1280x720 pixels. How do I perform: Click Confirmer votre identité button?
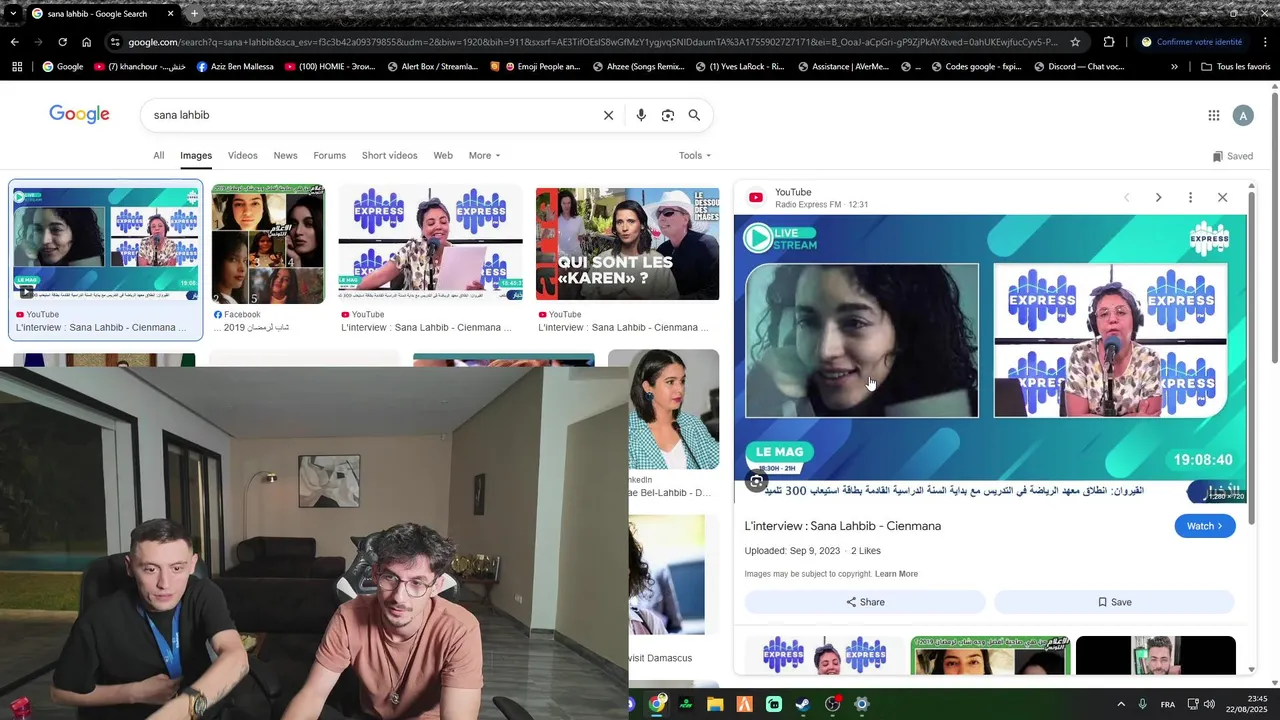click(1192, 42)
